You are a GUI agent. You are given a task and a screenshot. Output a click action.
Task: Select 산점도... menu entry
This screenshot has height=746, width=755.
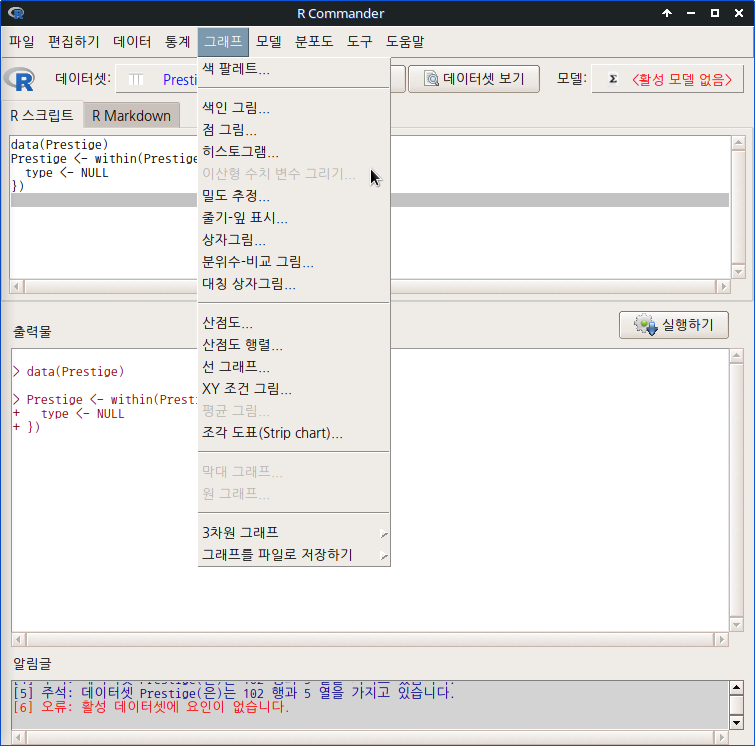point(294,323)
